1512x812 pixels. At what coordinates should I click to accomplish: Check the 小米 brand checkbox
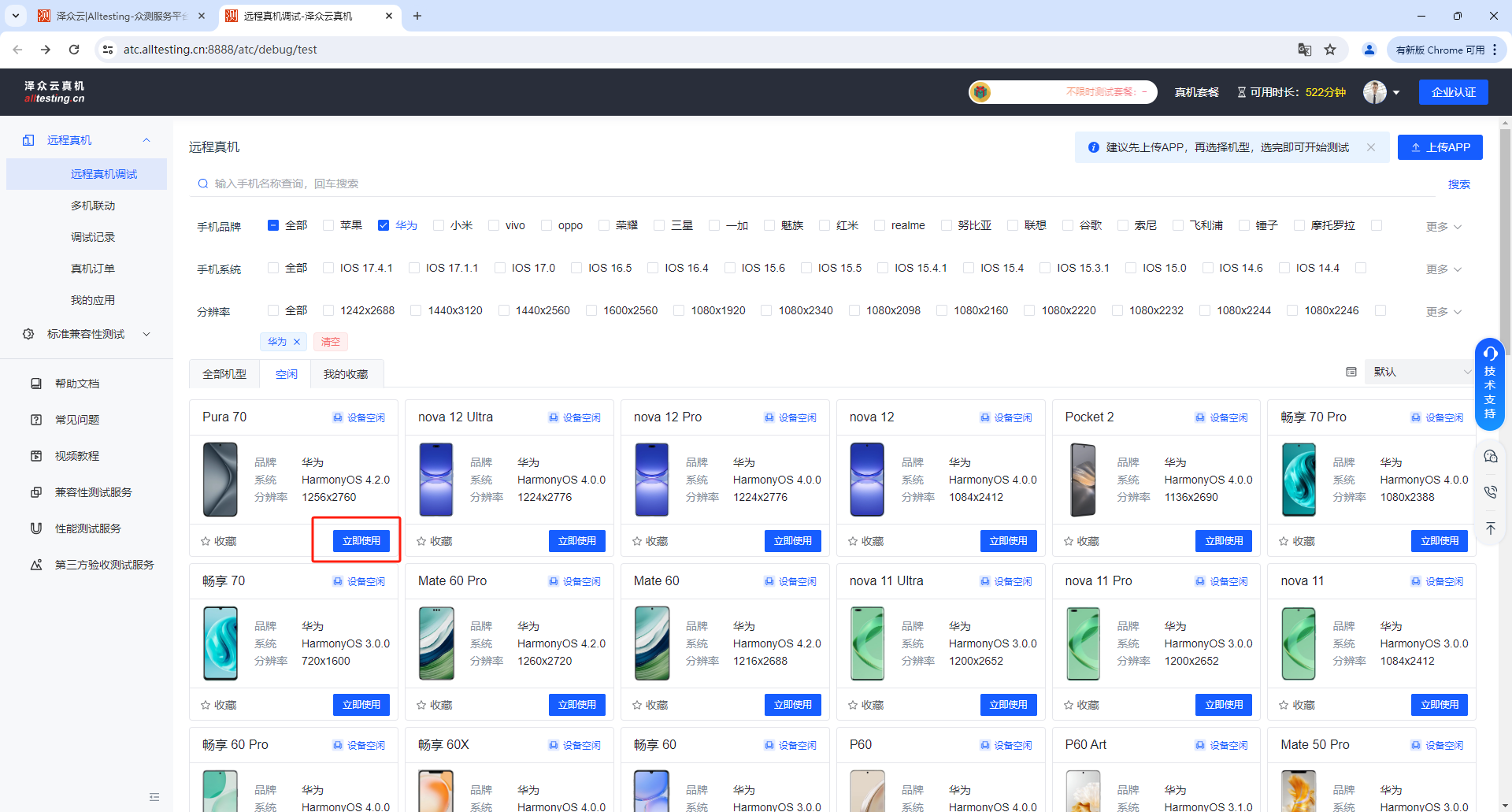click(439, 225)
